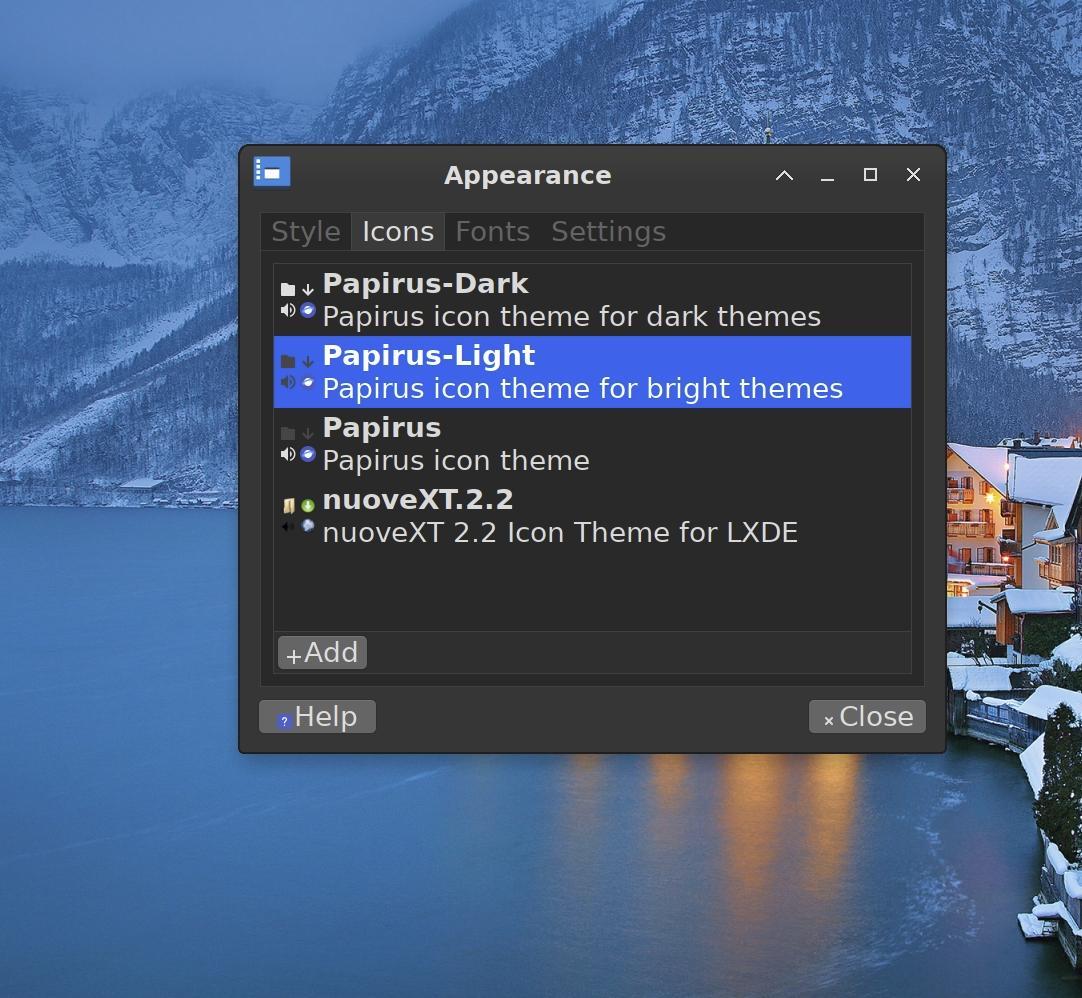Image resolution: width=1082 pixels, height=998 pixels.
Task: Click "Papirus icon theme for dark themes" text
Action: (x=571, y=317)
